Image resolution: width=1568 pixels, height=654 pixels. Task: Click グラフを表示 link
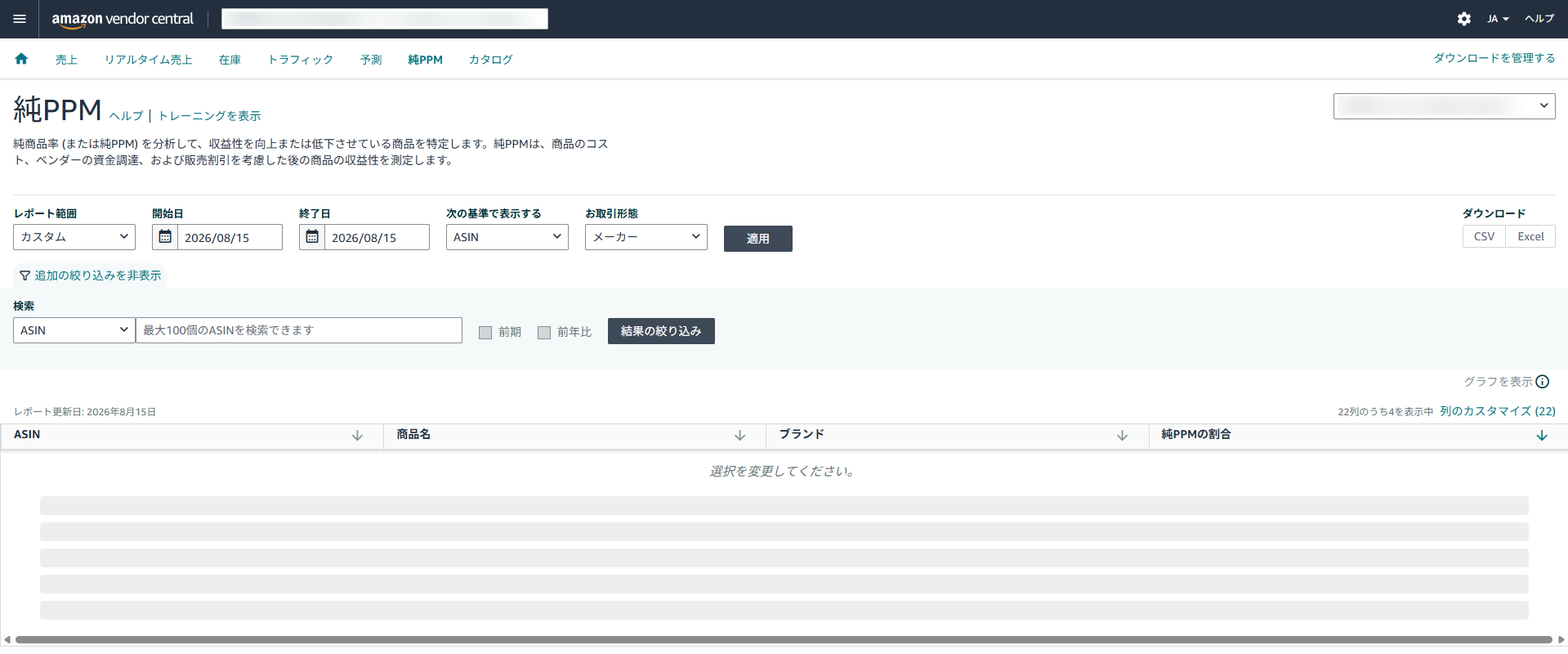tap(1498, 382)
